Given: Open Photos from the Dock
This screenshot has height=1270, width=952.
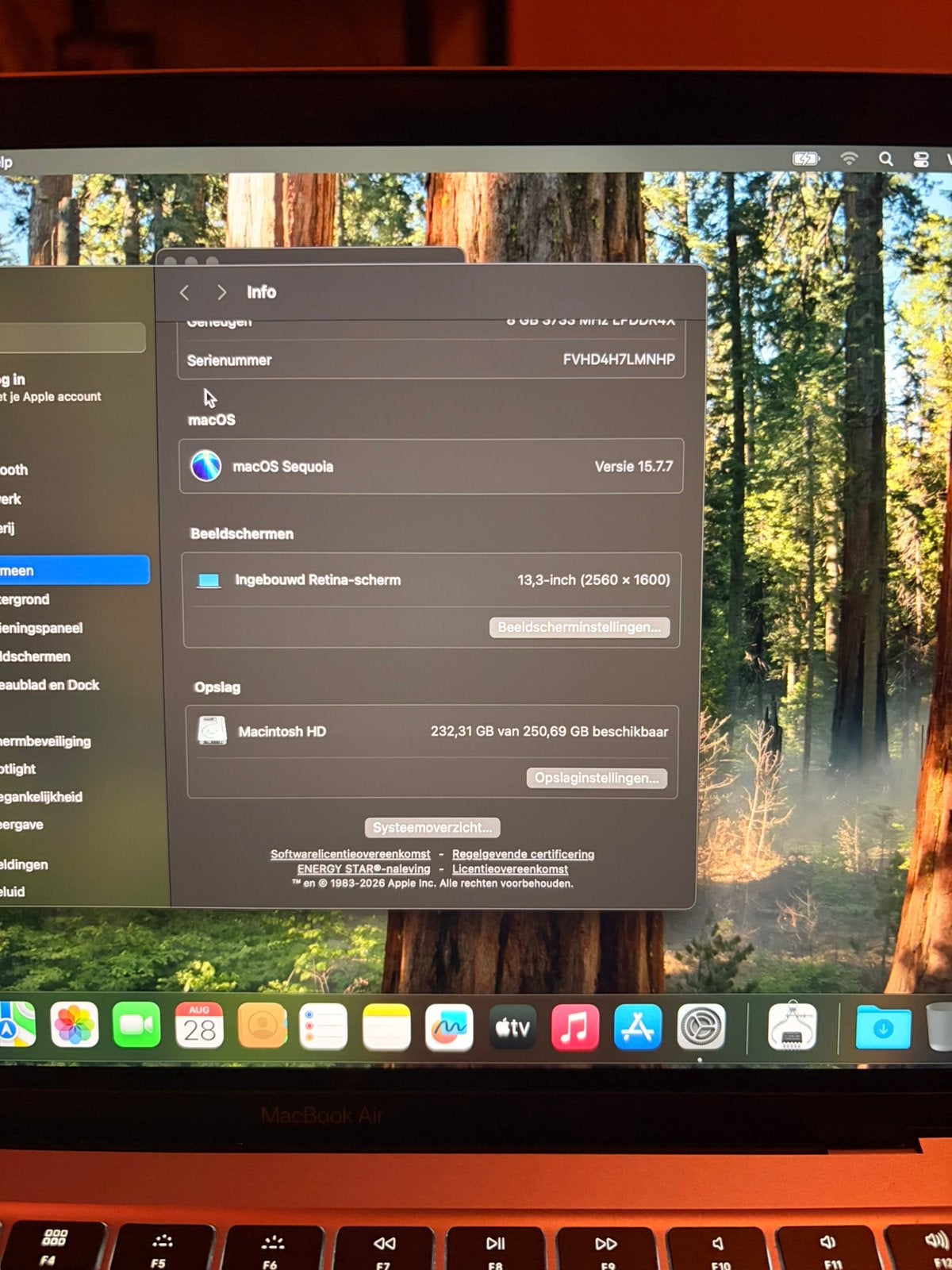Looking at the screenshot, I should click(x=75, y=1025).
